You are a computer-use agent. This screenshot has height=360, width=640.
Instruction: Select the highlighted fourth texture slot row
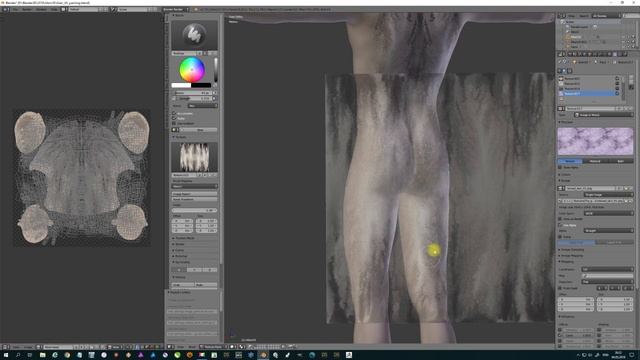(x=586, y=93)
